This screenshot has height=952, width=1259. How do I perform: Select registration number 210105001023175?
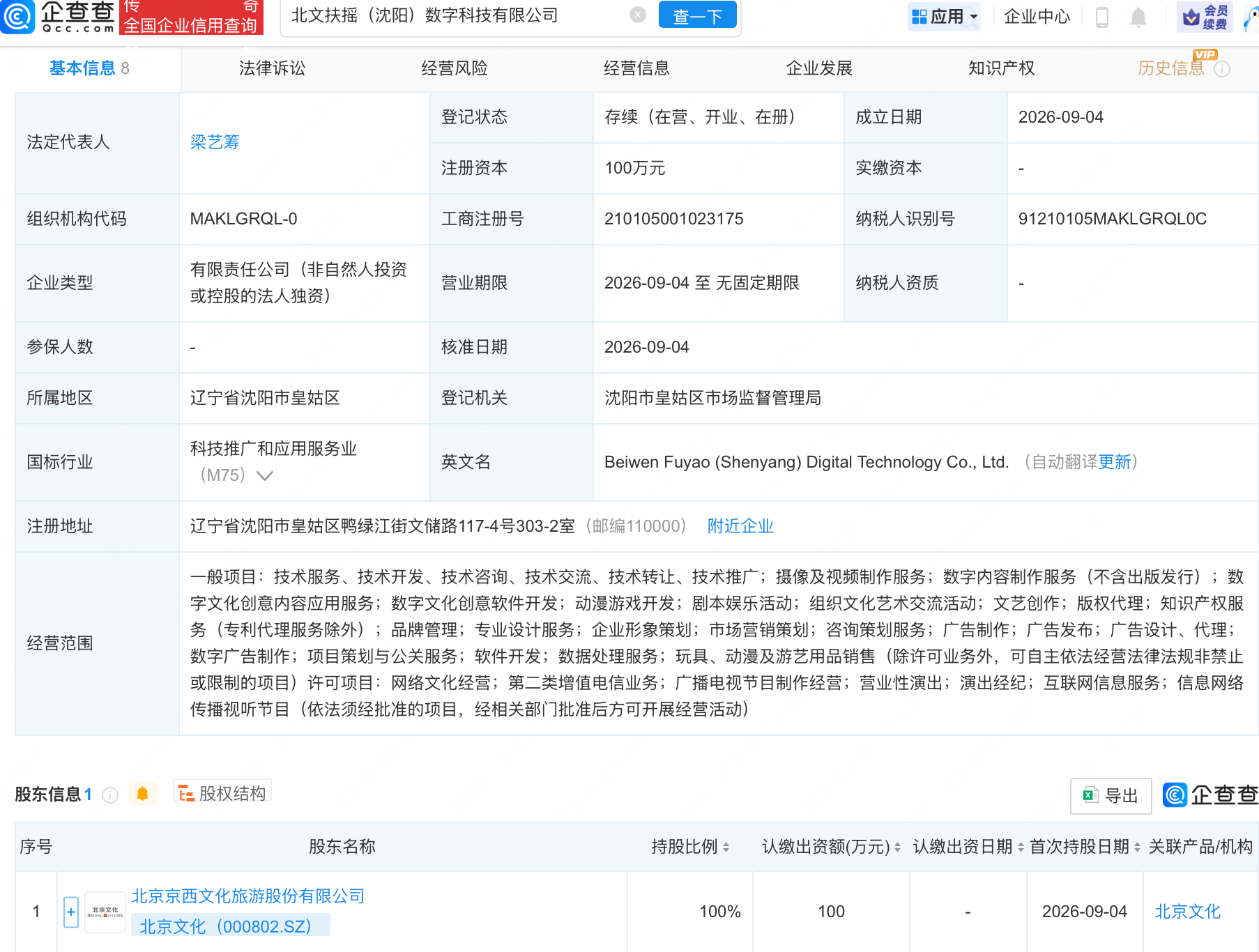(x=674, y=219)
